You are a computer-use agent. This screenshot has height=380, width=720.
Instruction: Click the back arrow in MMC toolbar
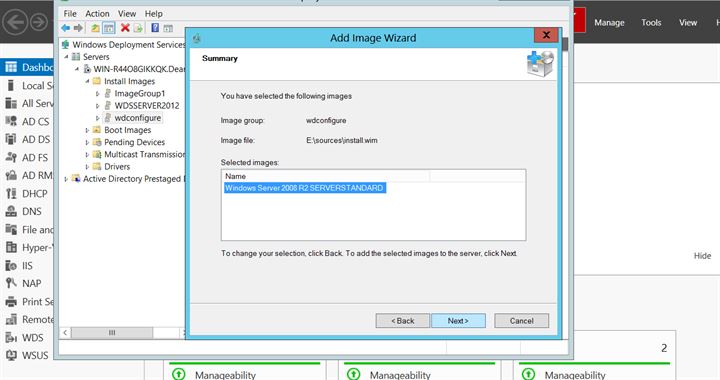(x=66, y=28)
